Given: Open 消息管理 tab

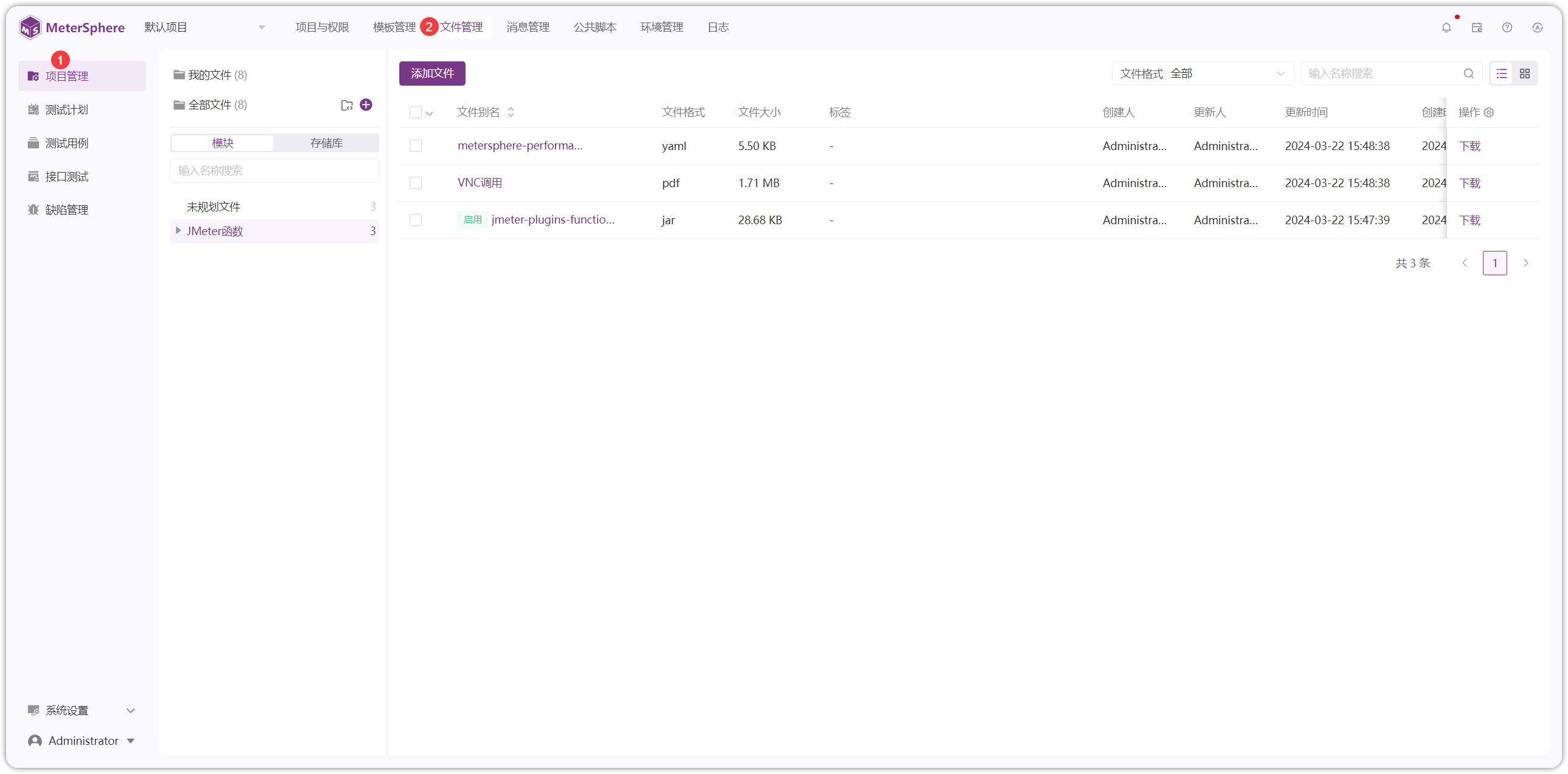Looking at the screenshot, I should 528,27.
